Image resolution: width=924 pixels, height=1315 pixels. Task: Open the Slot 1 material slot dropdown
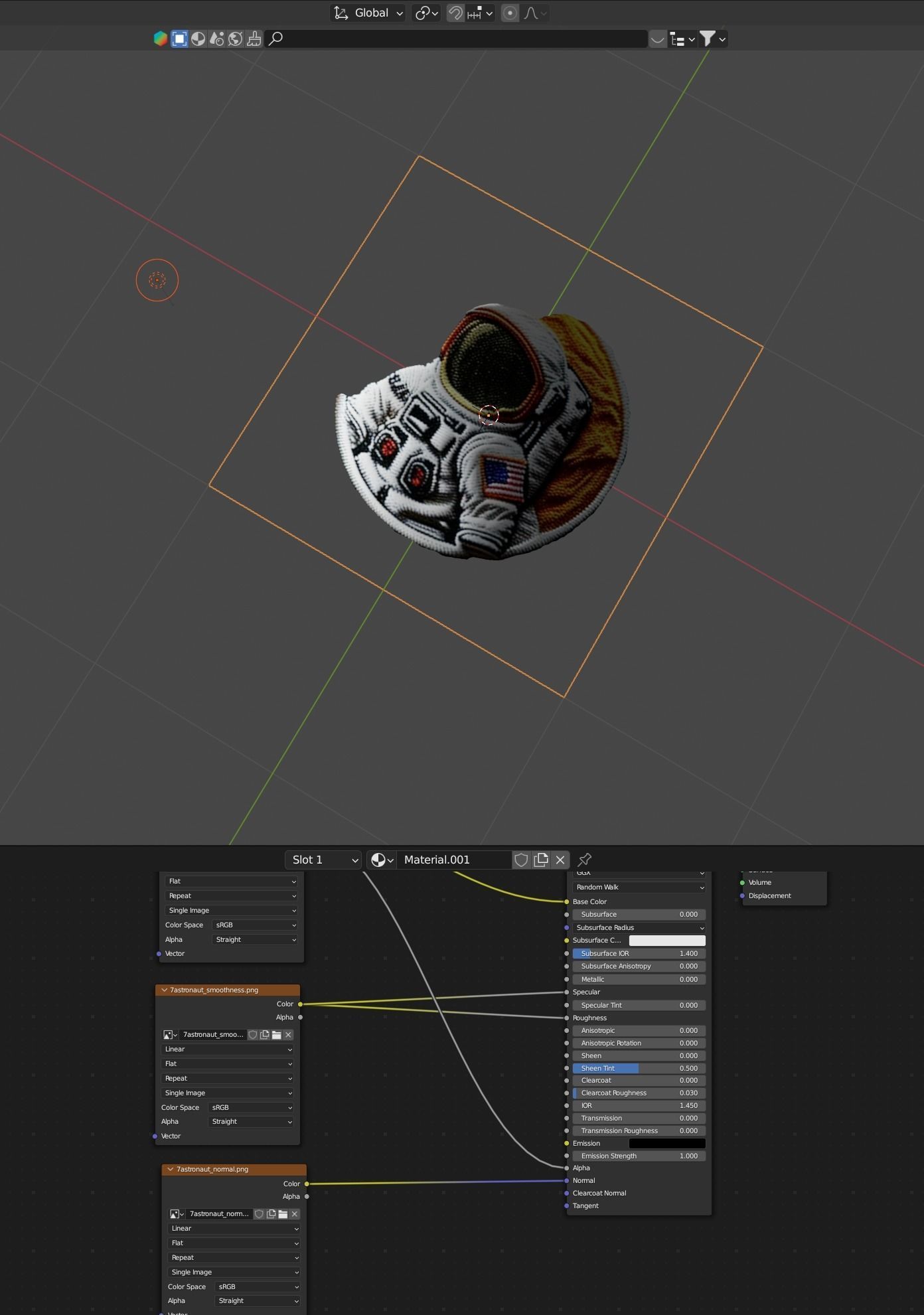pyautogui.click(x=323, y=860)
